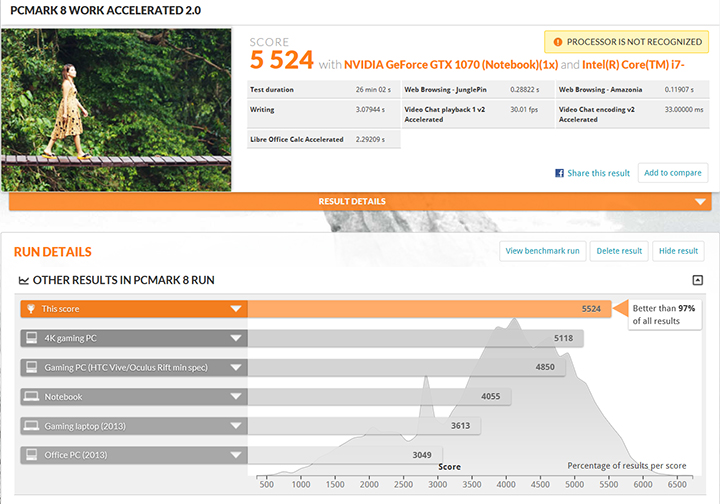Expand the Notebook row dropdown arrow
The image size is (720, 504).
pyautogui.click(x=236, y=397)
